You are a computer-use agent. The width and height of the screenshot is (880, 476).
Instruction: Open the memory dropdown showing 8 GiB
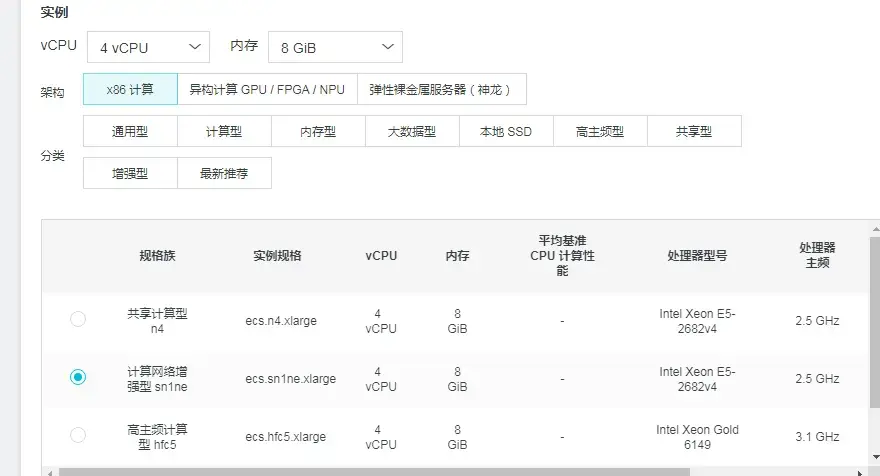[335, 47]
